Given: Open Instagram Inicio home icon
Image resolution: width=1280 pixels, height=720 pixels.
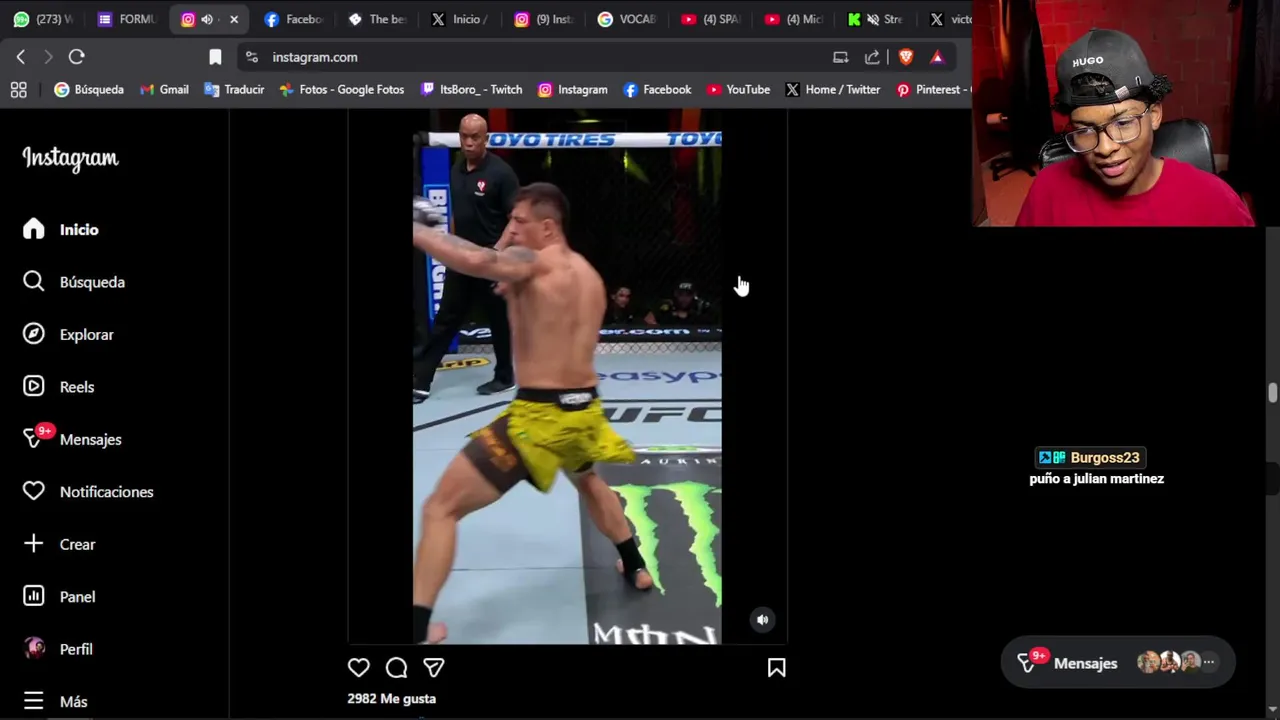Looking at the screenshot, I should pyautogui.click(x=34, y=229).
